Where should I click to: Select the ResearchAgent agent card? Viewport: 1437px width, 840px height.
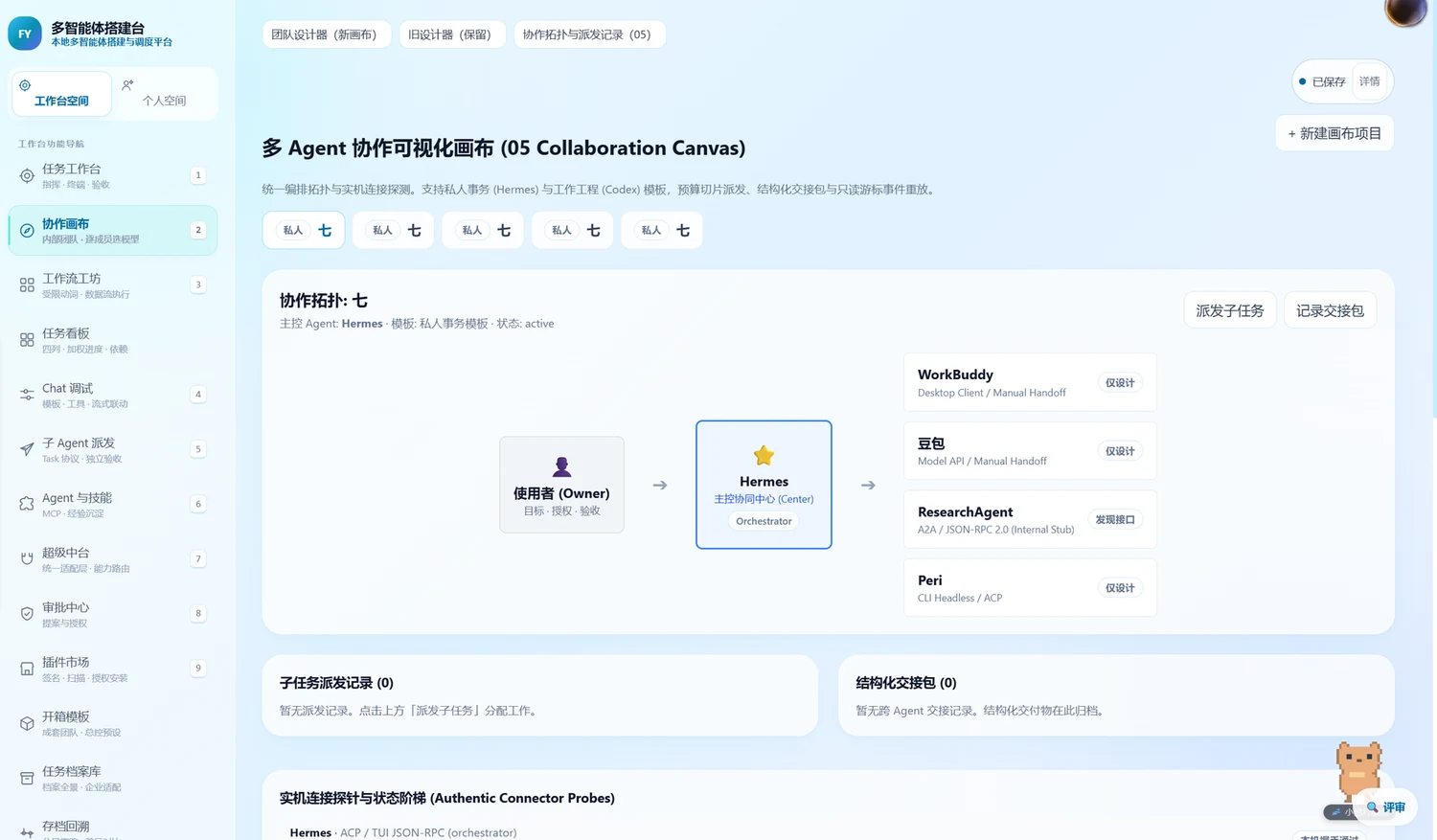click(1030, 519)
